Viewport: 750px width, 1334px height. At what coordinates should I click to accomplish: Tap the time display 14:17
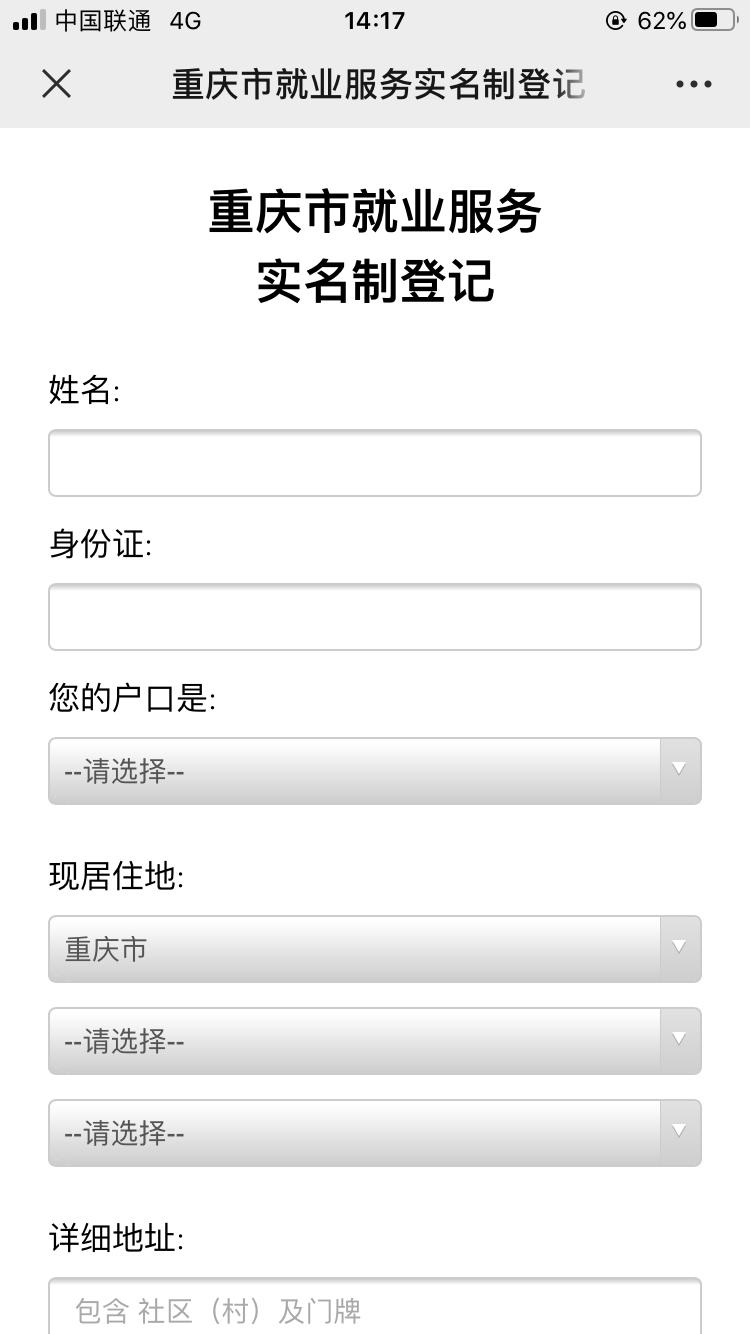click(x=375, y=20)
